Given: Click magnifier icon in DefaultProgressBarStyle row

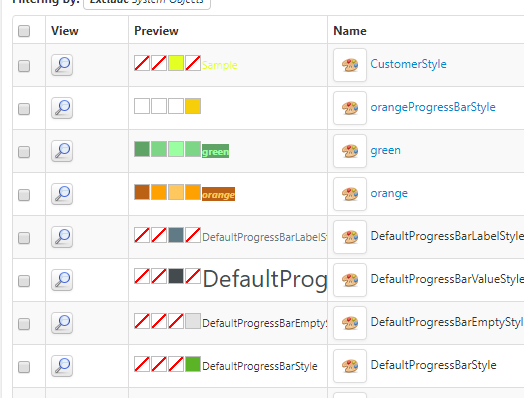Looking at the screenshot, I should point(62,366).
